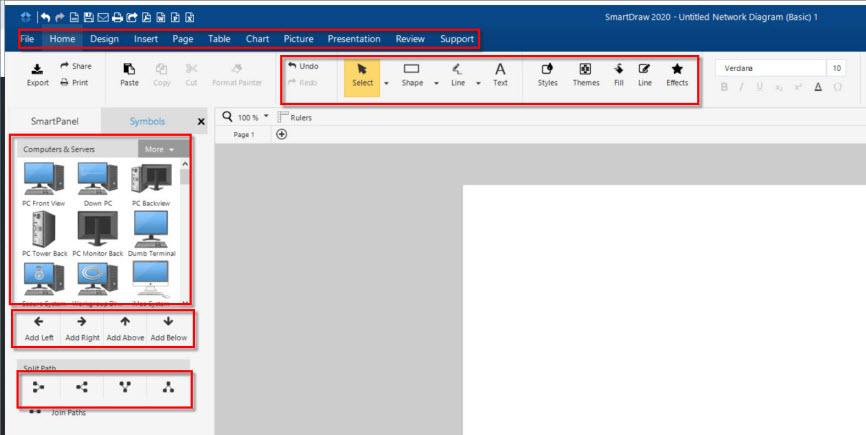866x435 pixels.
Task: Open the dropdown arrow beside Select
Action: point(386,83)
